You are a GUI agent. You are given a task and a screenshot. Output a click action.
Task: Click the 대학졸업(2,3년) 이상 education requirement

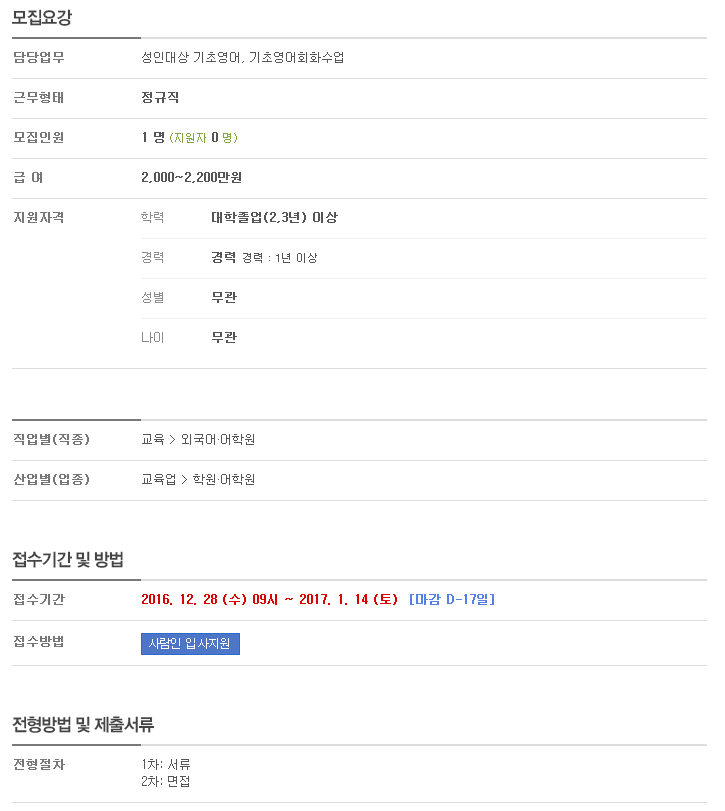(275, 217)
